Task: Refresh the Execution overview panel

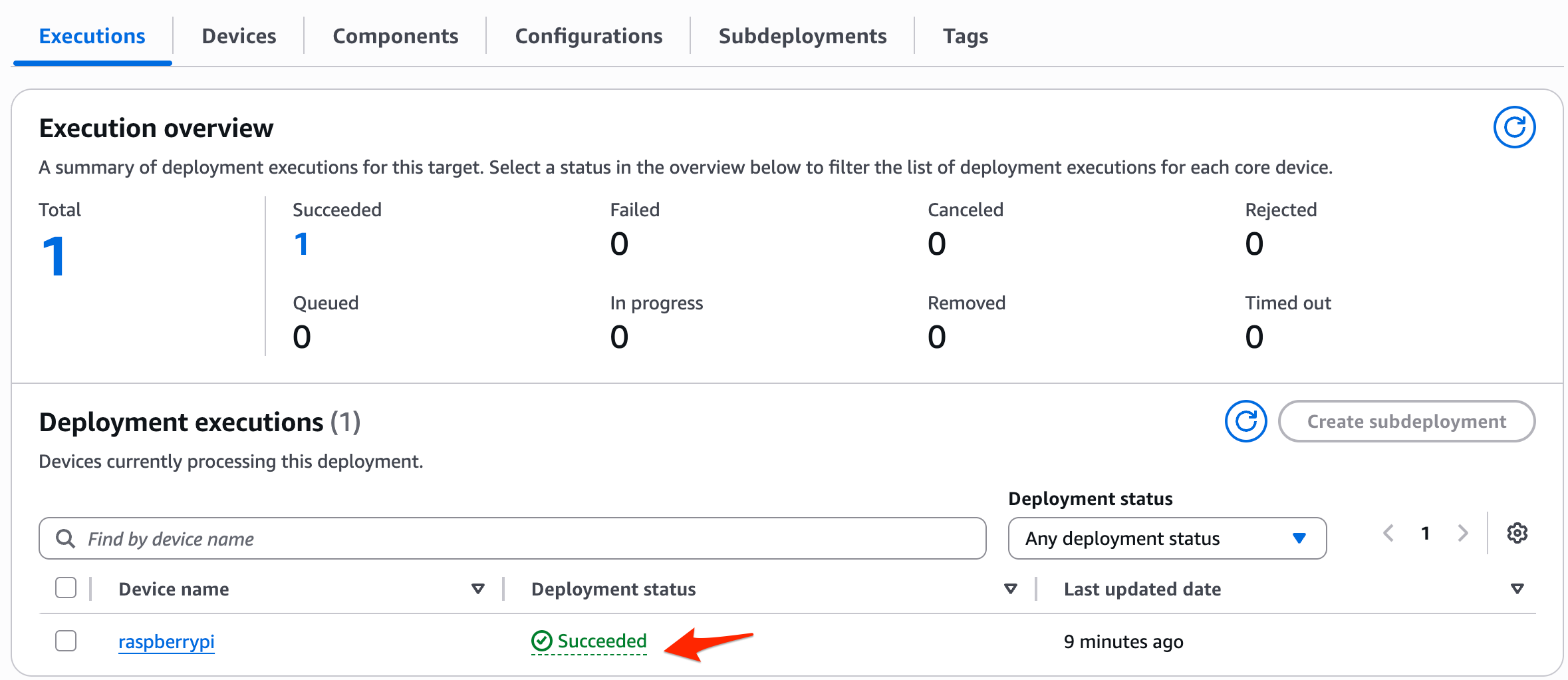Action: pos(1515,126)
